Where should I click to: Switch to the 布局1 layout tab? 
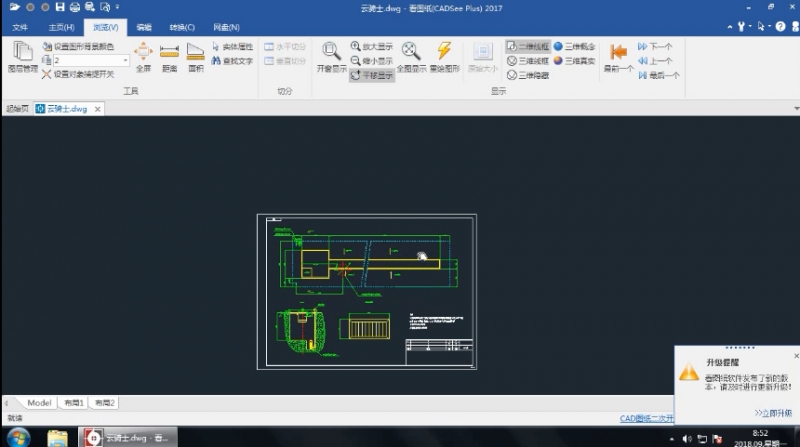pyautogui.click(x=74, y=403)
